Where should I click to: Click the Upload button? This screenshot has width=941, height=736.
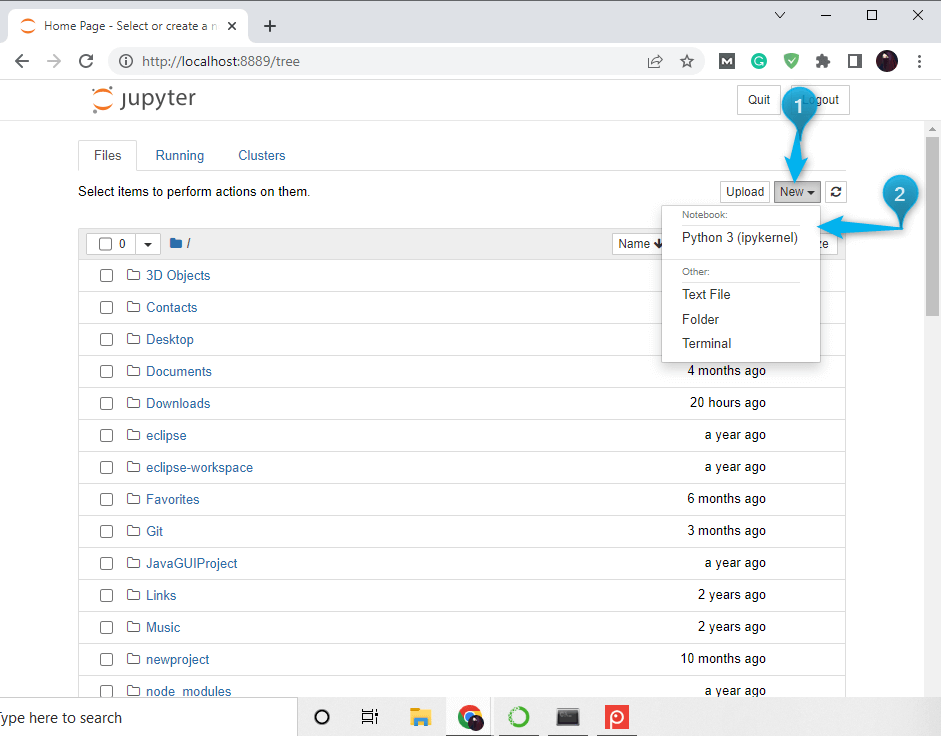click(744, 191)
